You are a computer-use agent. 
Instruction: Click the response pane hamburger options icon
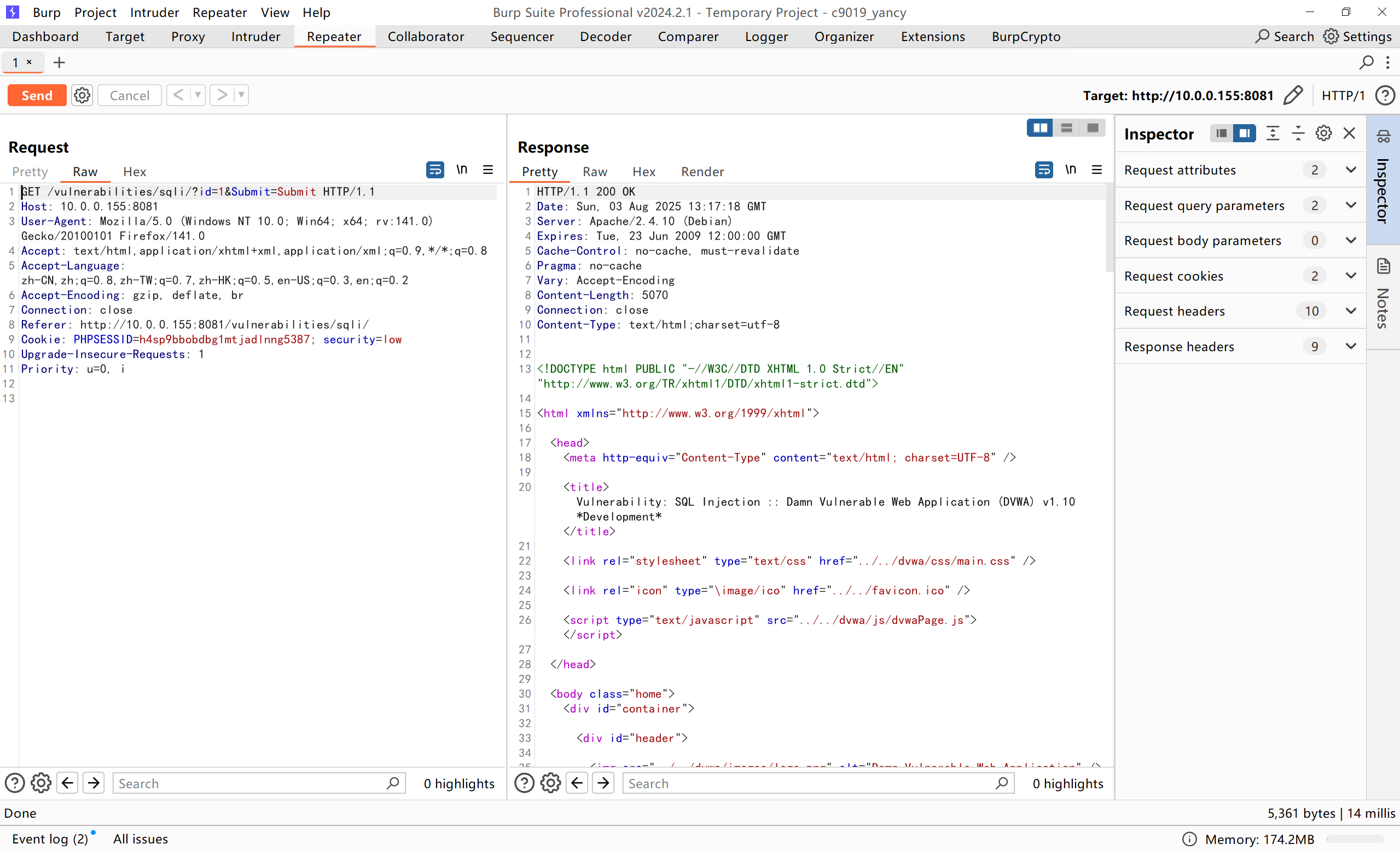coord(1096,170)
